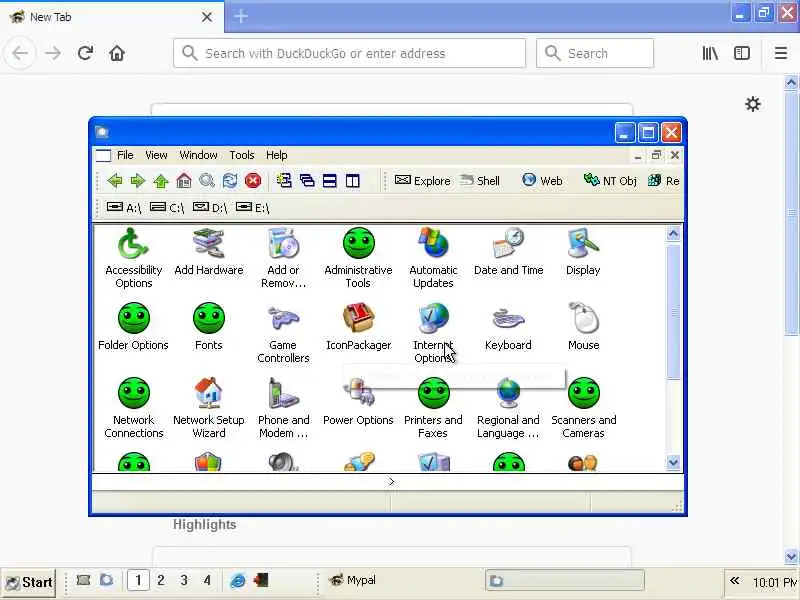Click the magnifier Search toolbar icon
The height and width of the screenshot is (600, 800).
tap(207, 181)
